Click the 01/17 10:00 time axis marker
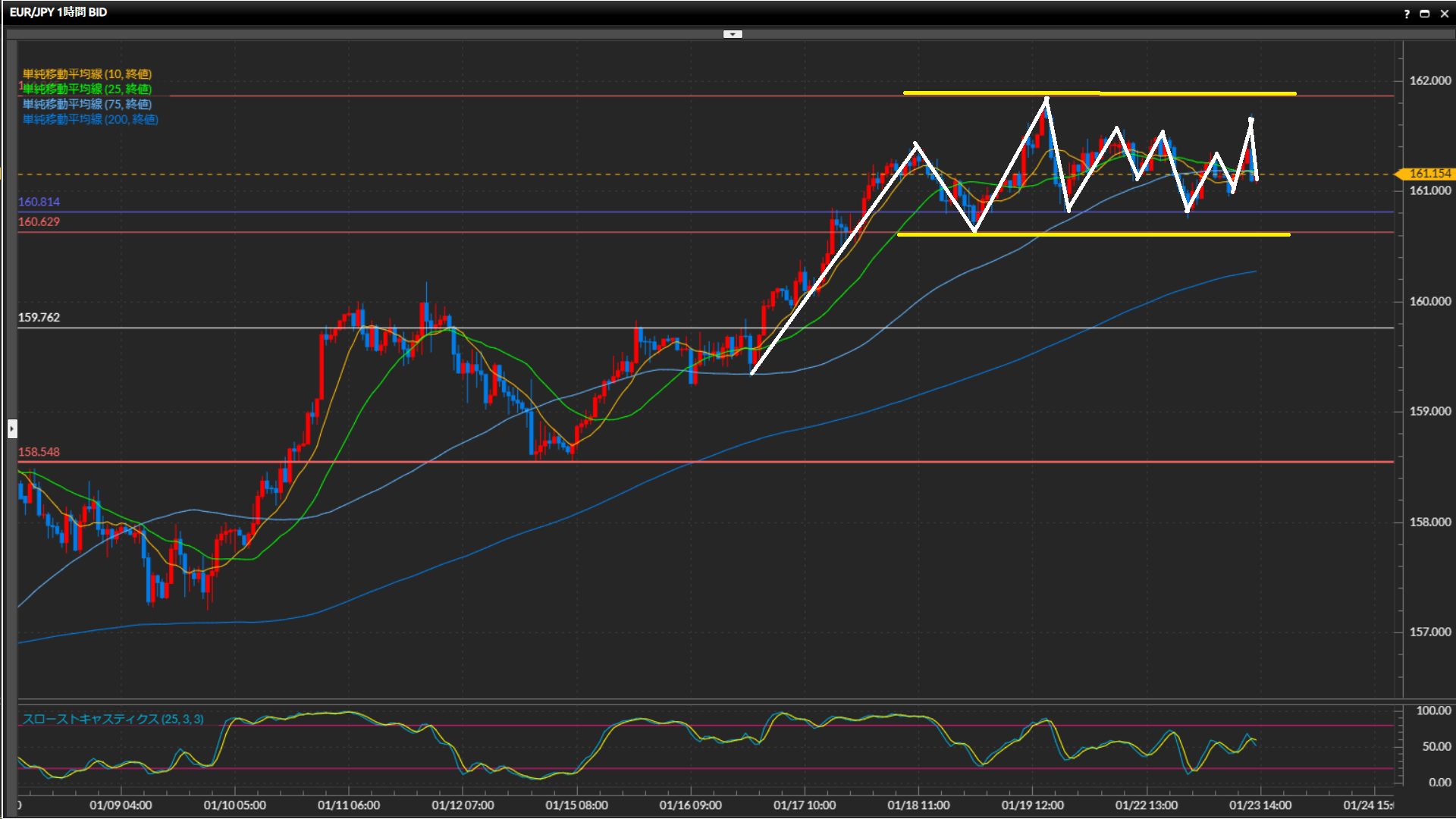1456x819 pixels. 805,805
